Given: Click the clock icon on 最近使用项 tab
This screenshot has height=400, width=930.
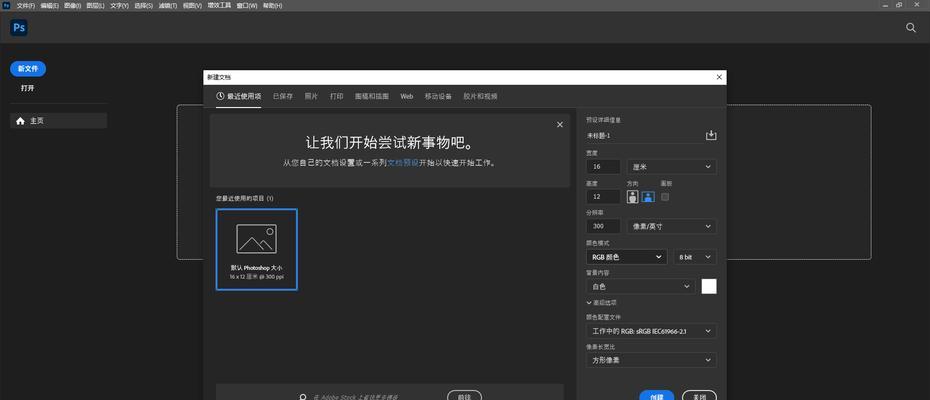Looking at the screenshot, I should (x=220, y=96).
